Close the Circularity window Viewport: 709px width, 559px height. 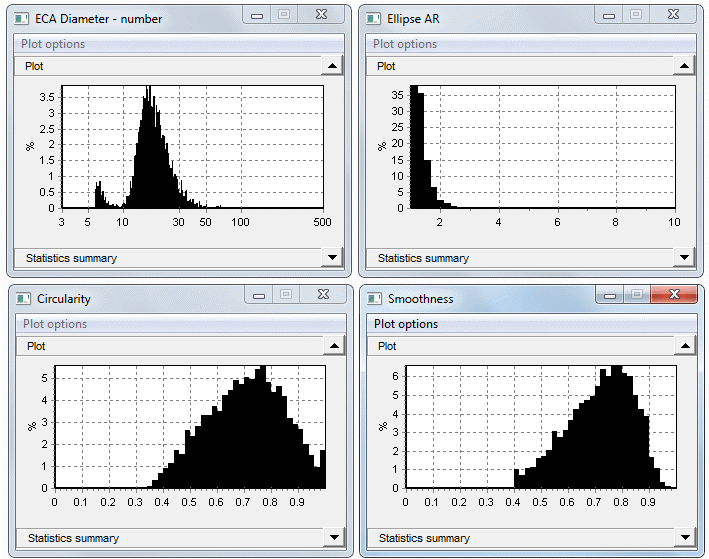(x=323, y=294)
